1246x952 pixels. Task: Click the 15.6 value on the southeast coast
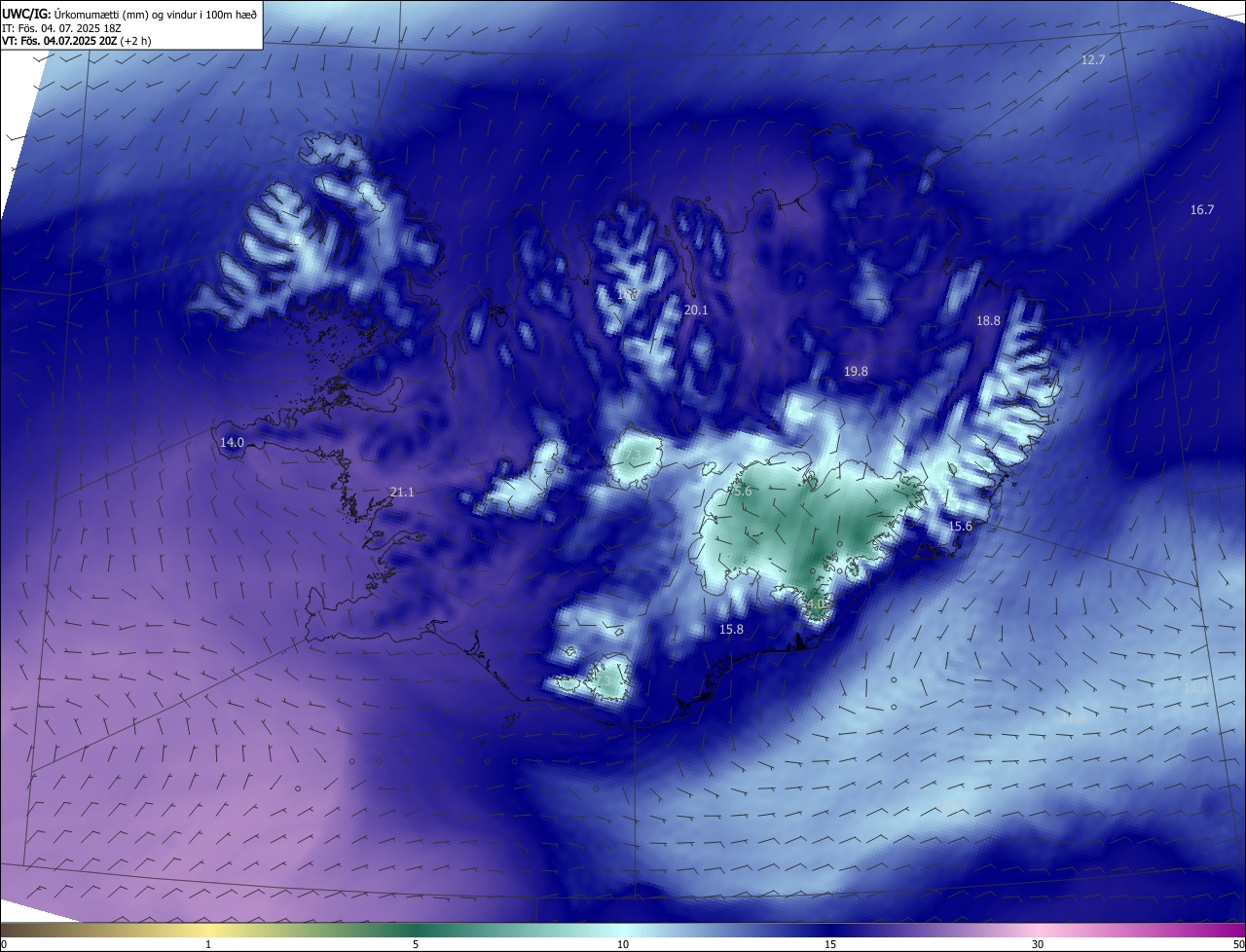(x=960, y=526)
